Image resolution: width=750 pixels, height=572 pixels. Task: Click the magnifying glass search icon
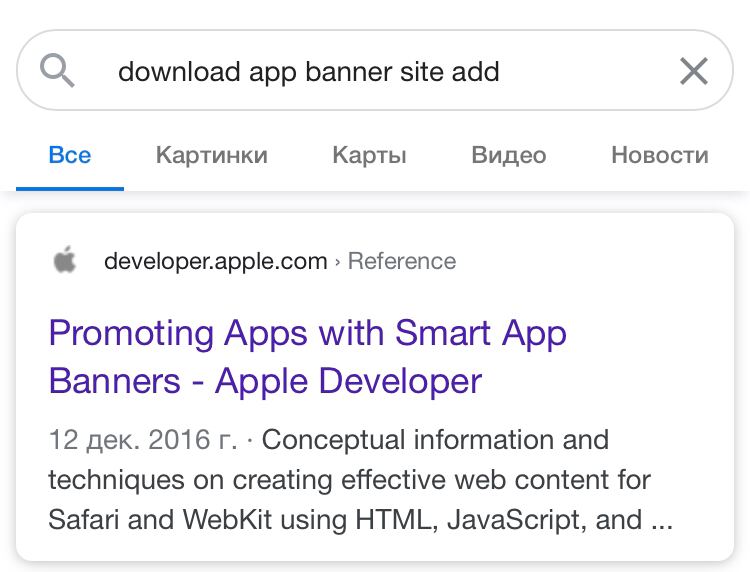click(57, 71)
